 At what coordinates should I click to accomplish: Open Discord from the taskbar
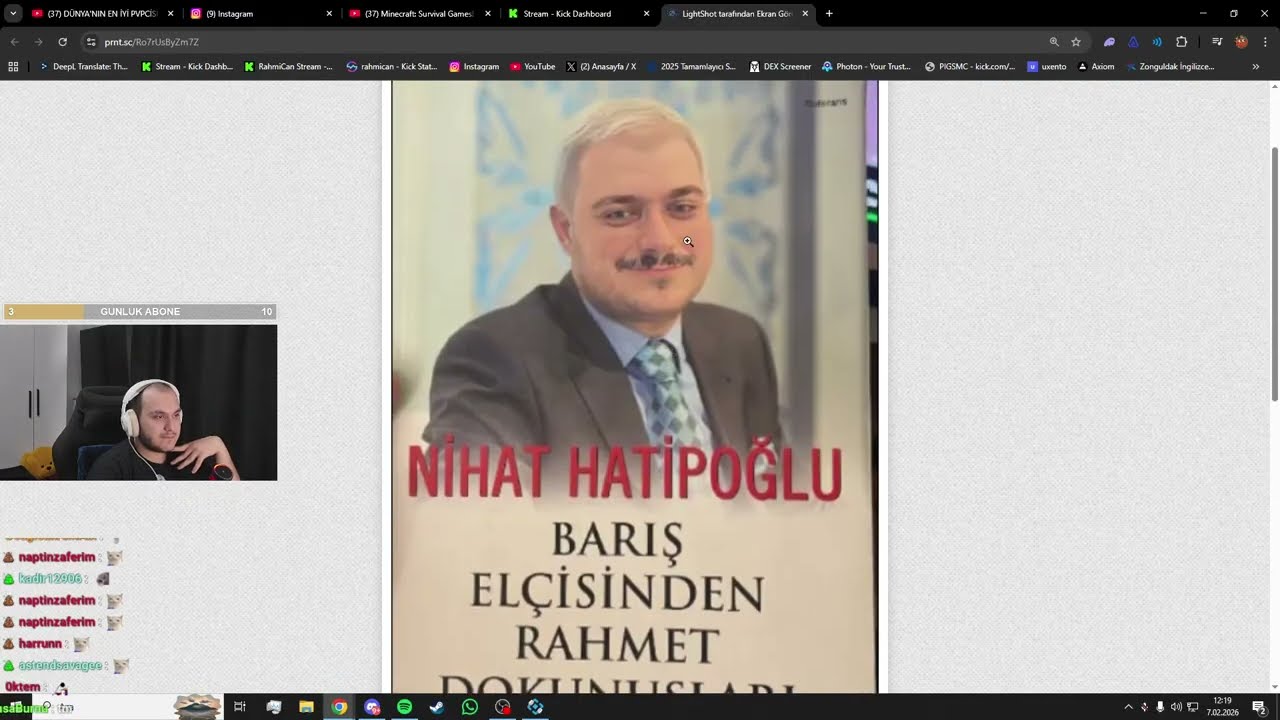(x=372, y=707)
